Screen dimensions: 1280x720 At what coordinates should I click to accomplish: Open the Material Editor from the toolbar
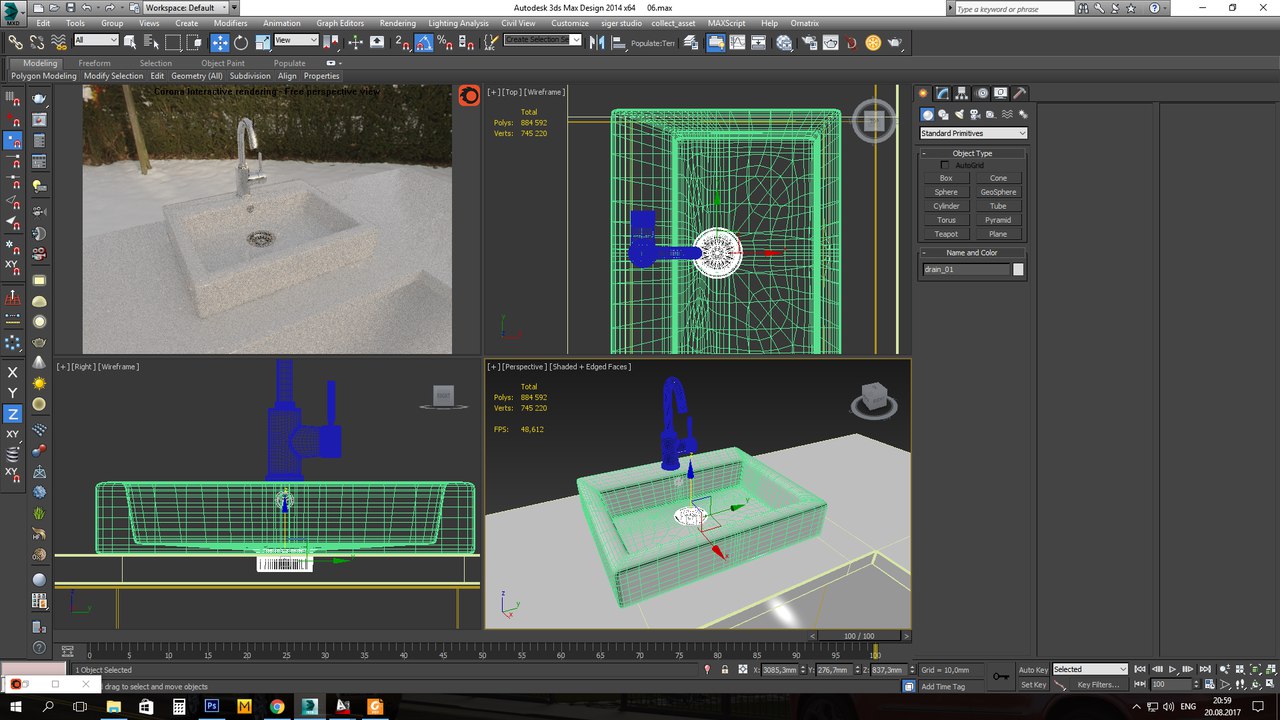point(784,42)
